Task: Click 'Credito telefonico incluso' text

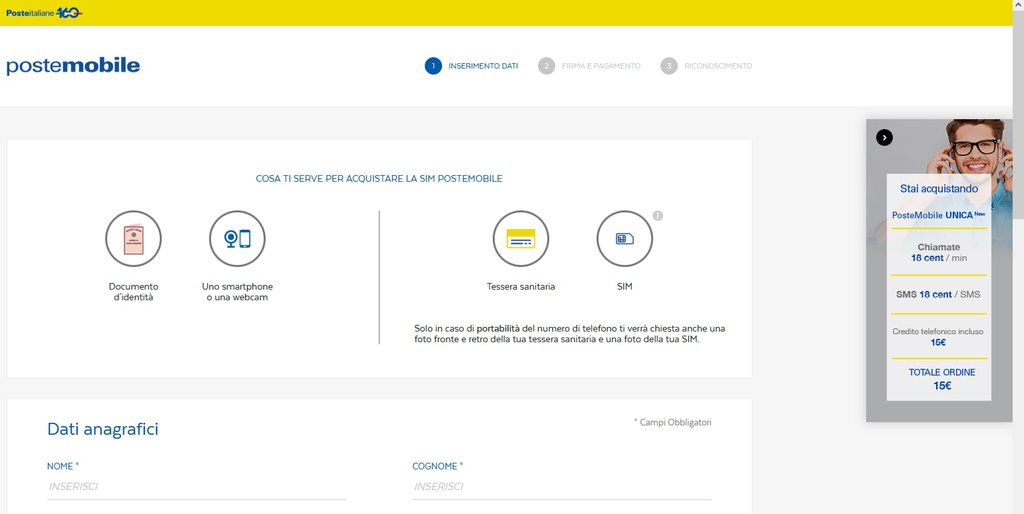Action: coord(938,331)
